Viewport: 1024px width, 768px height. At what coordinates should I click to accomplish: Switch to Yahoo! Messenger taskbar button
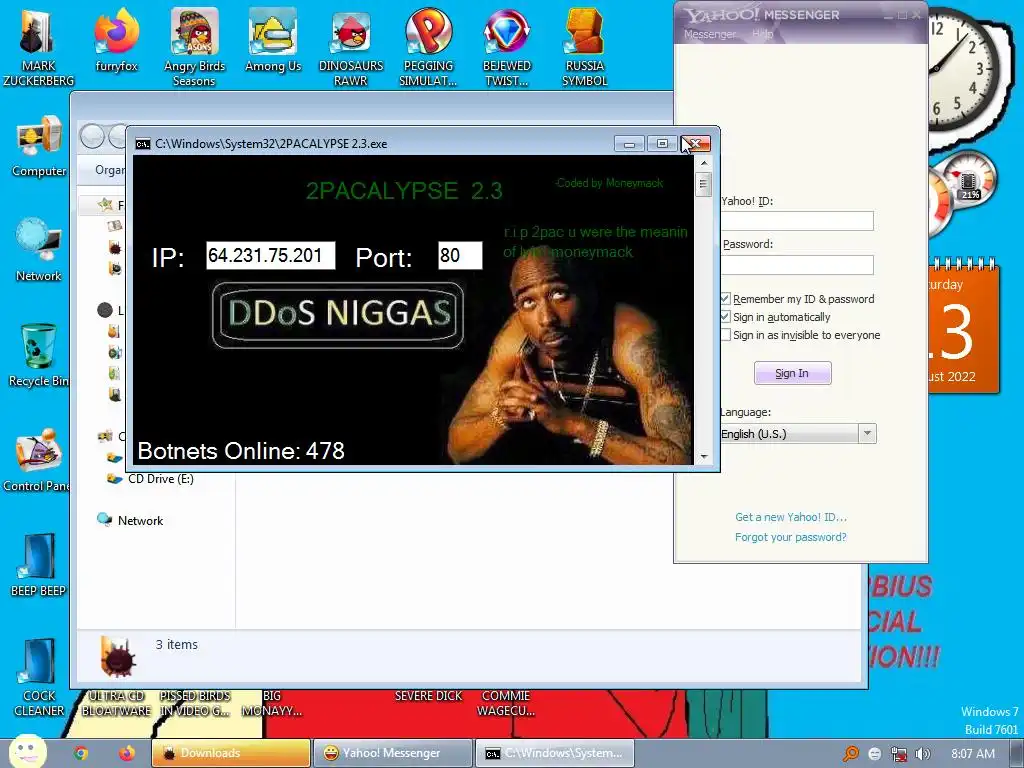pyautogui.click(x=392, y=753)
